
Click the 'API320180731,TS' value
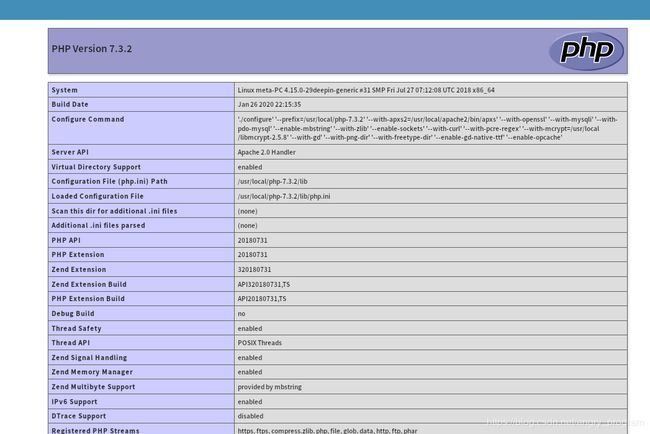click(264, 284)
